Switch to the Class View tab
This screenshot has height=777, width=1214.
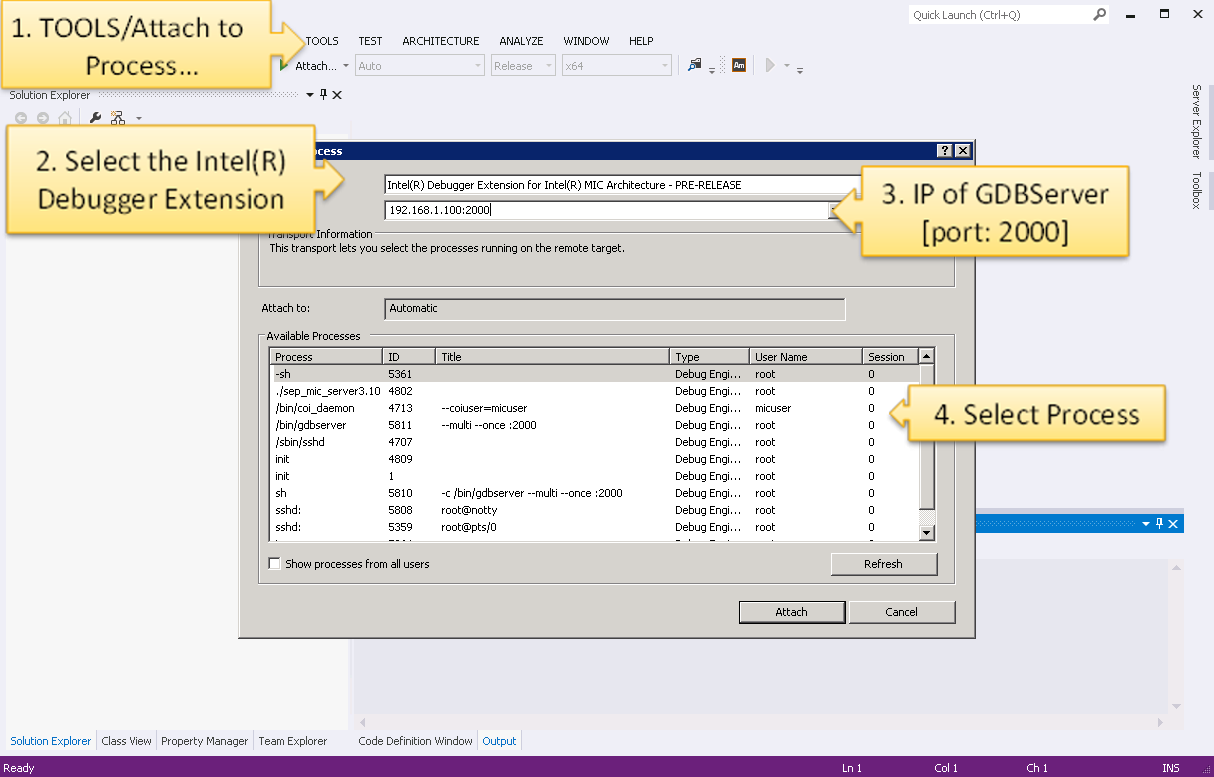point(127,741)
